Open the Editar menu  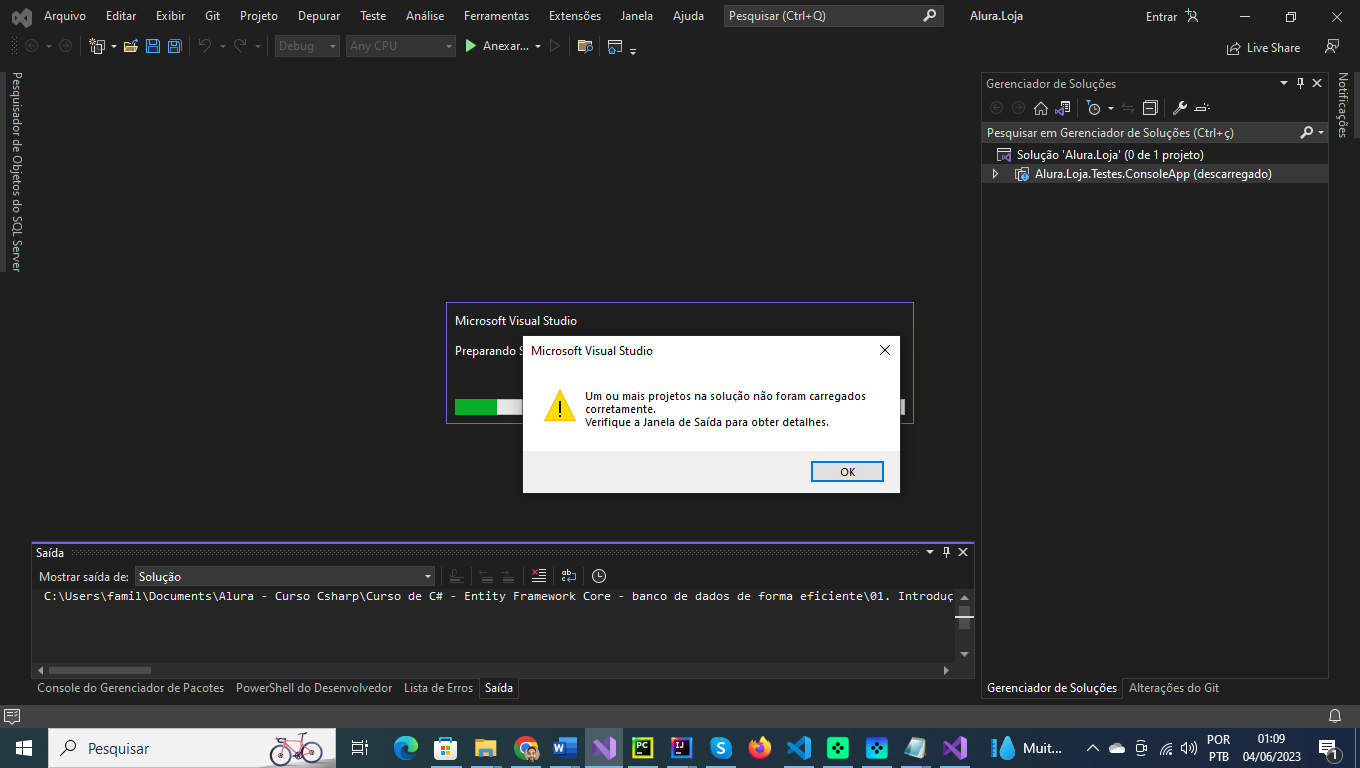point(121,16)
